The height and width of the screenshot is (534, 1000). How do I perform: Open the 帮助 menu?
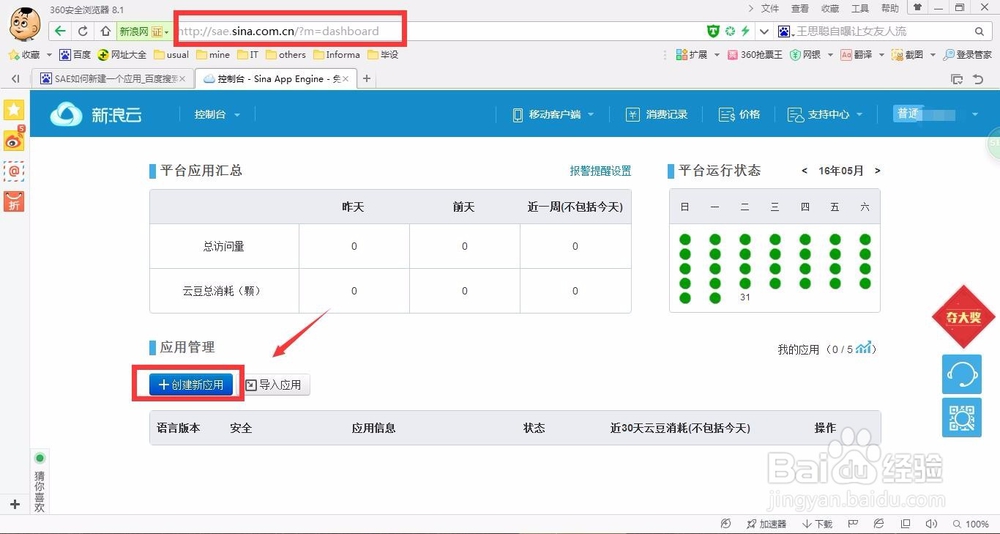[x=890, y=8]
